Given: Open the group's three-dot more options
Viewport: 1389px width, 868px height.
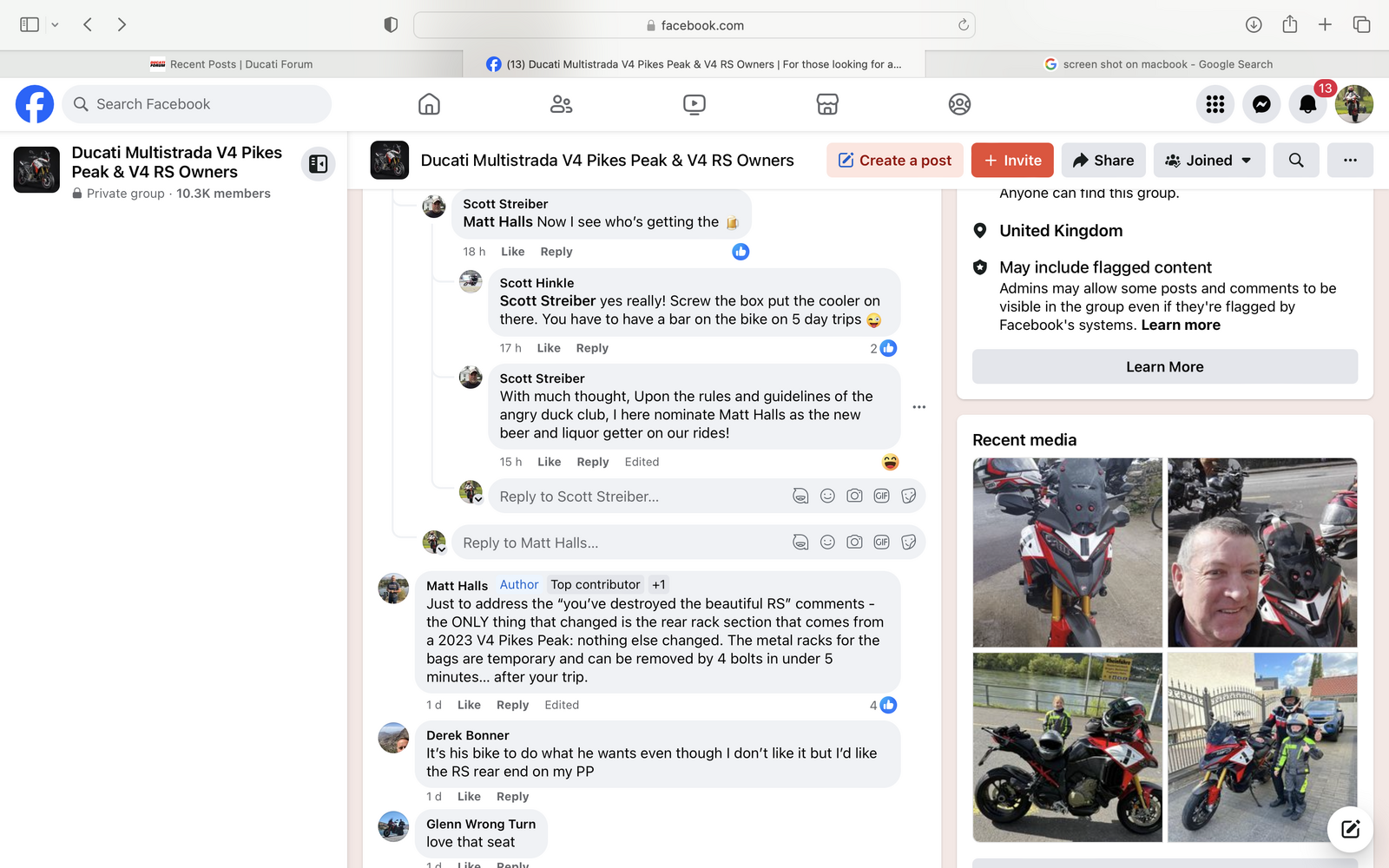Looking at the screenshot, I should pyautogui.click(x=1350, y=161).
